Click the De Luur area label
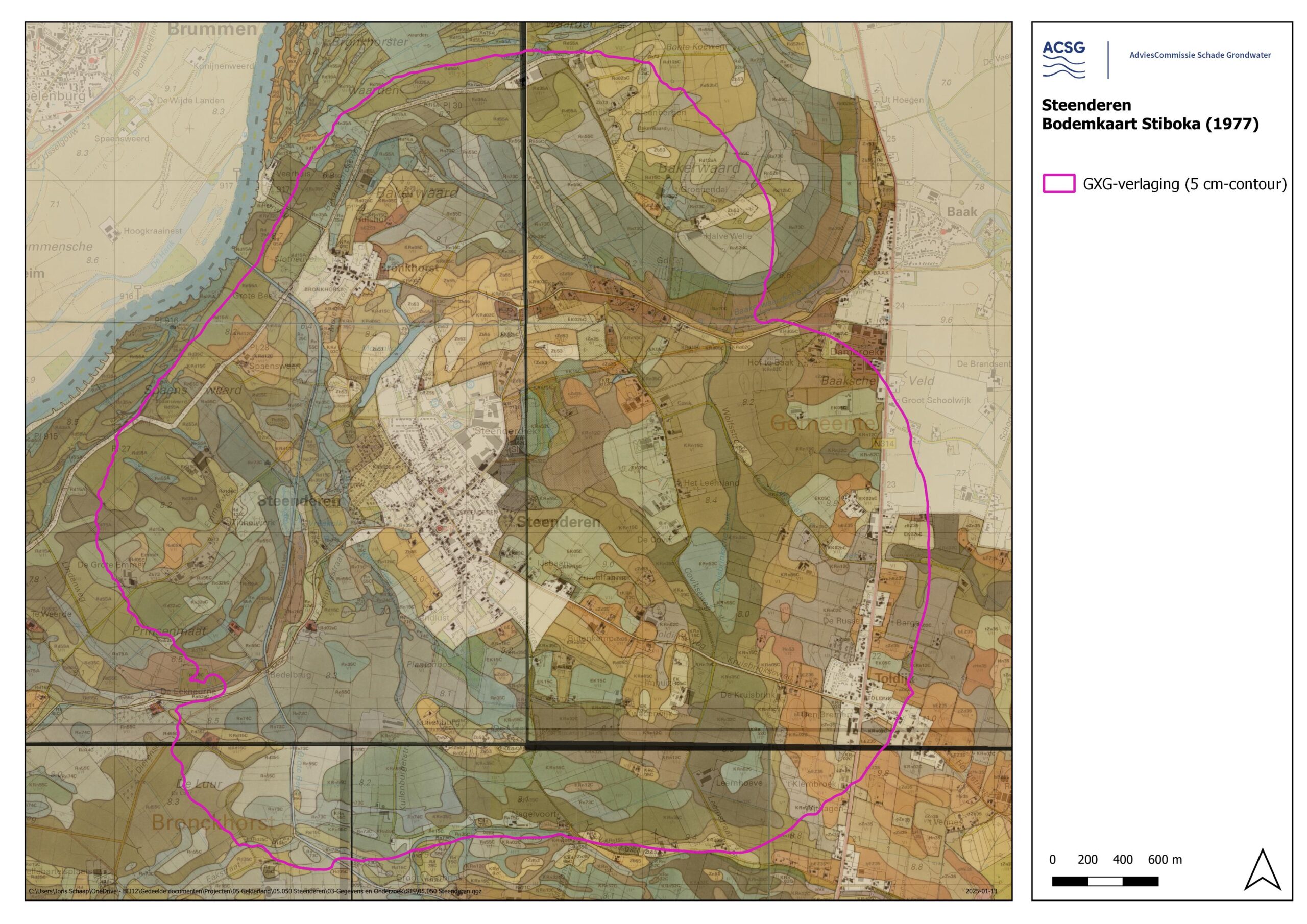The height and width of the screenshot is (924, 1307). (199, 784)
